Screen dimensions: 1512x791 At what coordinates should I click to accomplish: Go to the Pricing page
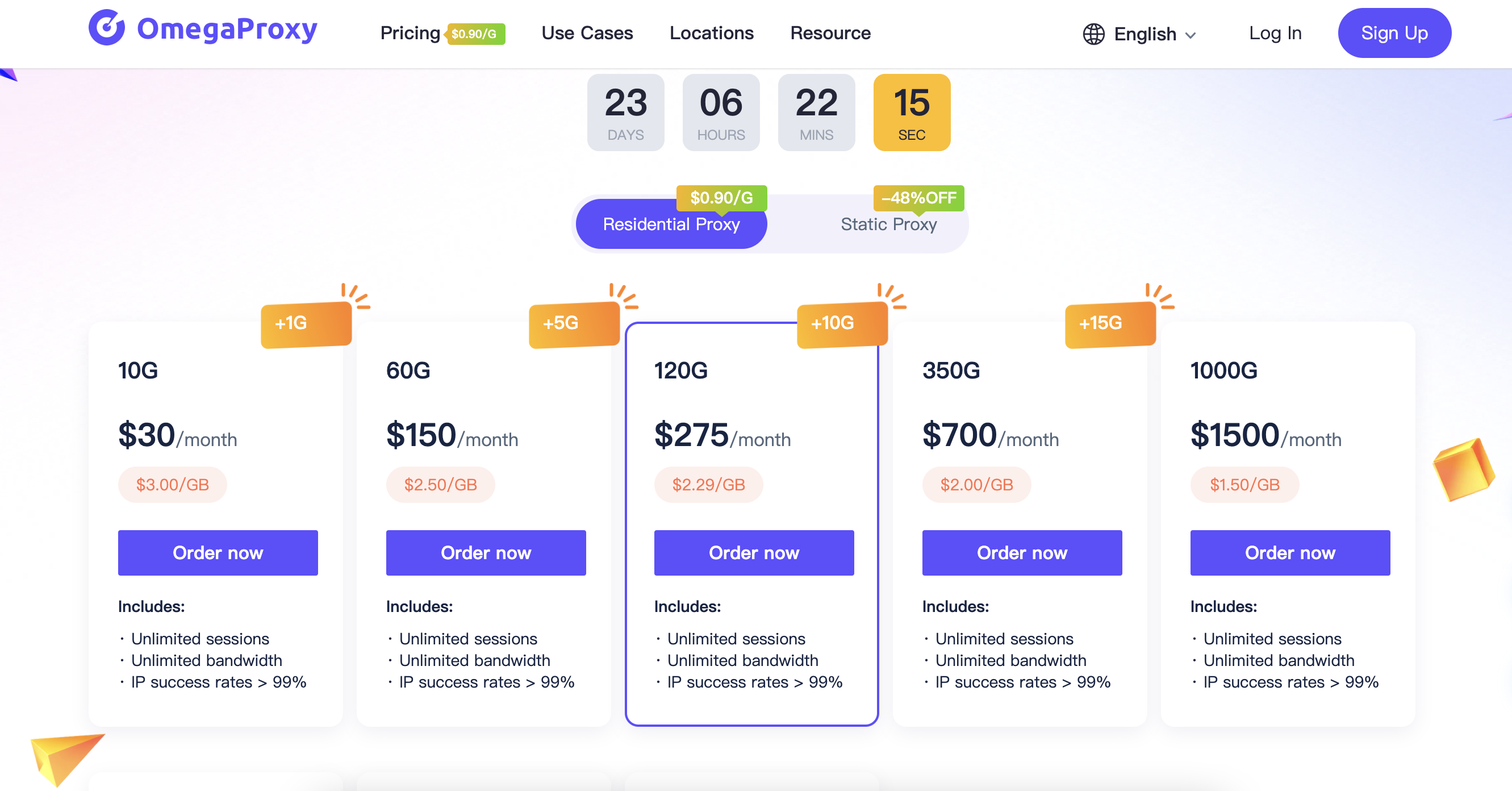point(410,34)
